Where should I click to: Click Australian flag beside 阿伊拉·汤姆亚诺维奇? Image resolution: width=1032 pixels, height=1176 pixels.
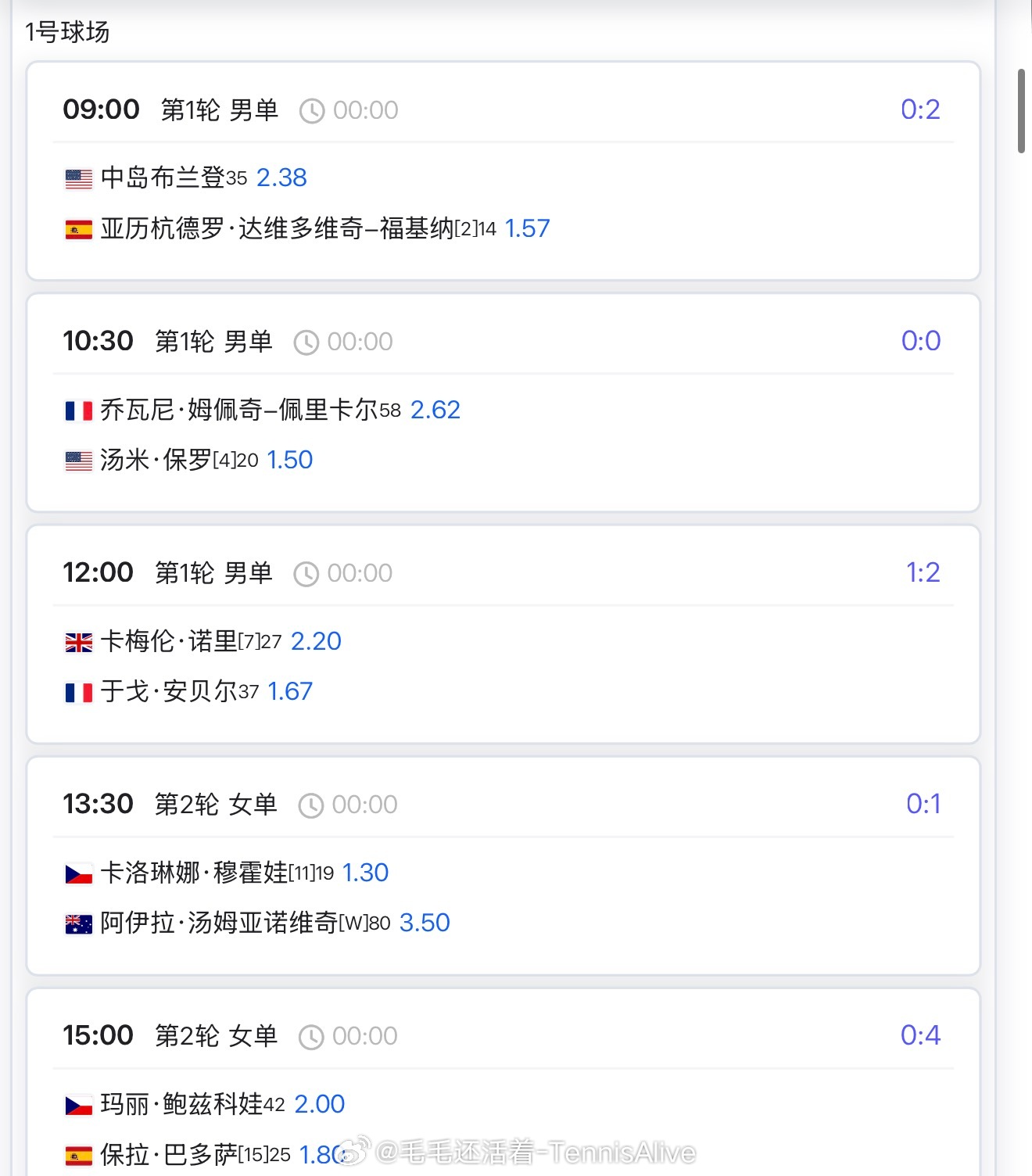point(78,923)
